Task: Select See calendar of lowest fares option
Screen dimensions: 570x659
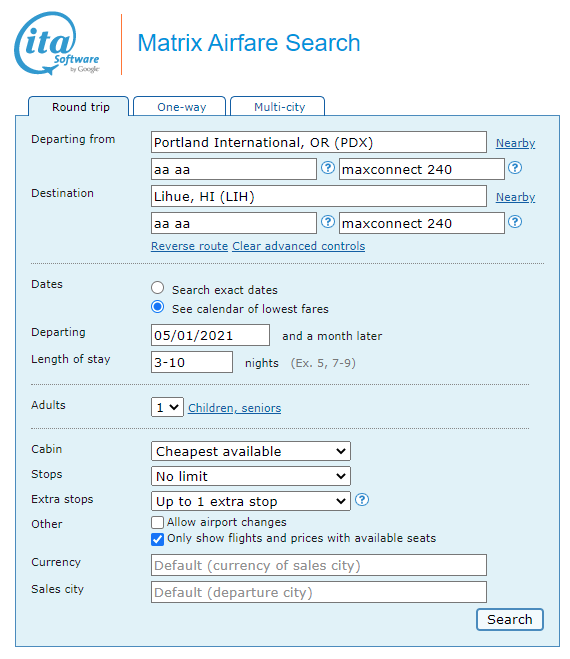Action: [158, 307]
